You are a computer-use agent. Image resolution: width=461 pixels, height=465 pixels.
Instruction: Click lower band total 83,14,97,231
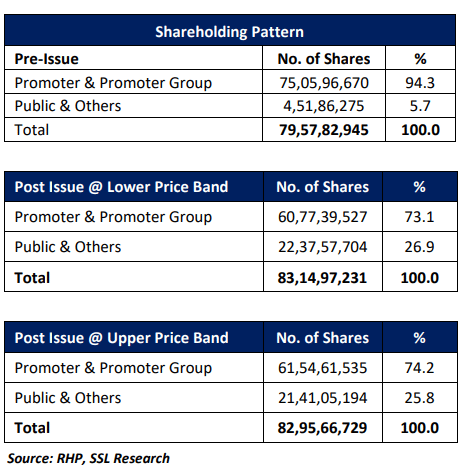(322, 278)
